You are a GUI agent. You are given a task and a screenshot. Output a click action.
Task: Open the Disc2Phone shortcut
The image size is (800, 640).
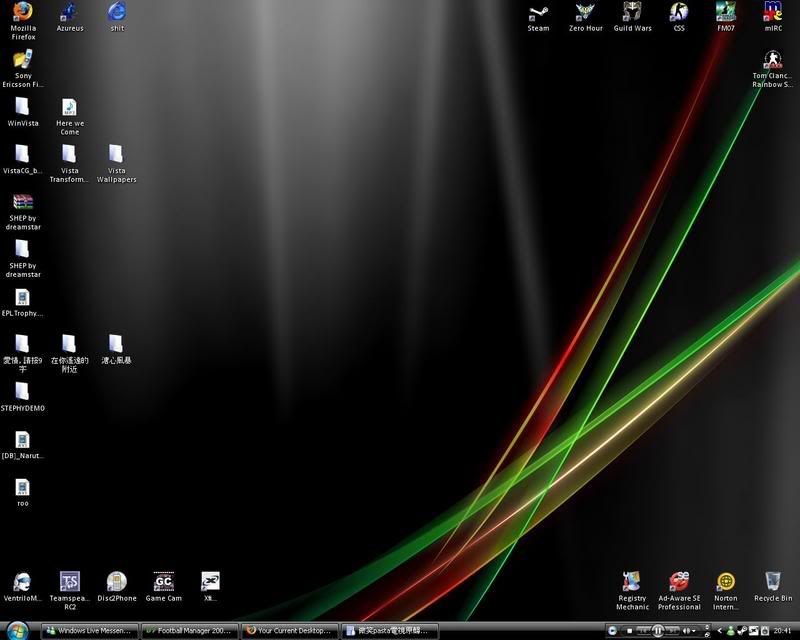point(117,587)
